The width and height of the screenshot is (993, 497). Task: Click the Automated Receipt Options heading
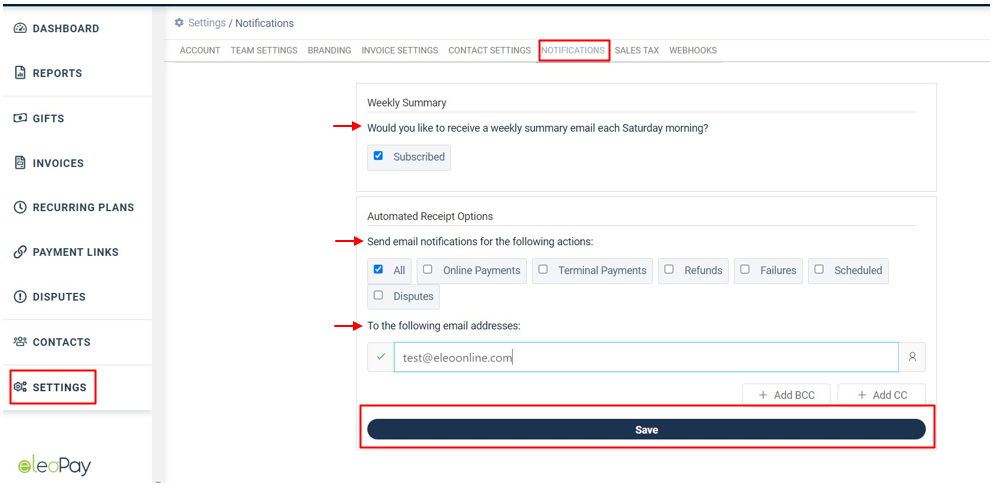click(x=430, y=216)
